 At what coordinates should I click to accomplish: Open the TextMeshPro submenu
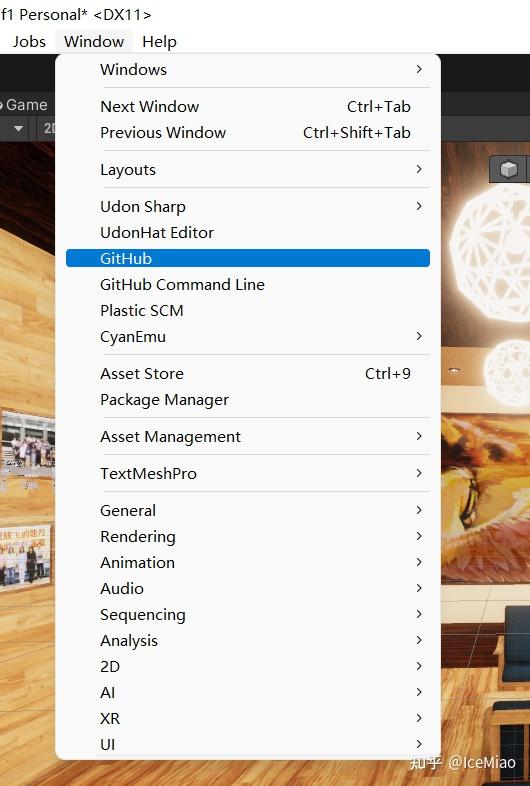coord(248,473)
